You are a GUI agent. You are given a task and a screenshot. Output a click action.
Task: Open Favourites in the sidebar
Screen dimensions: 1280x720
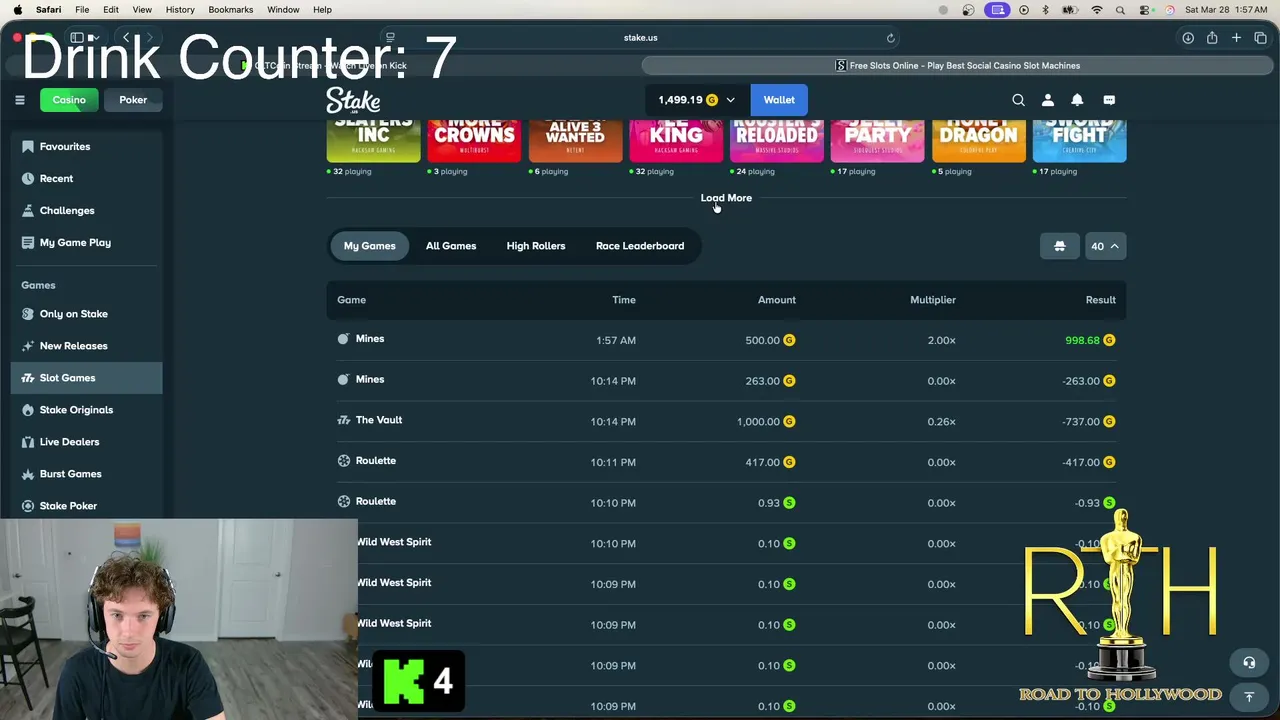click(x=87, y=146)
